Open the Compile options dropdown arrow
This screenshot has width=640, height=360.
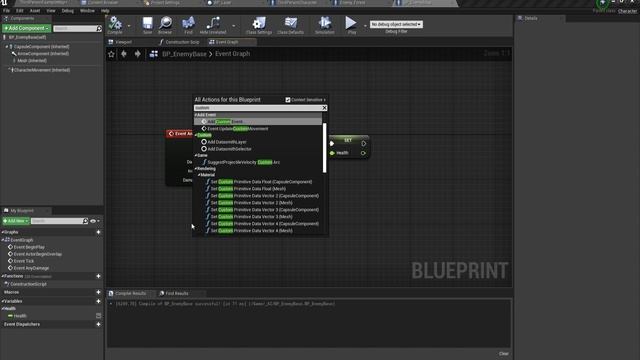point(129,26)
